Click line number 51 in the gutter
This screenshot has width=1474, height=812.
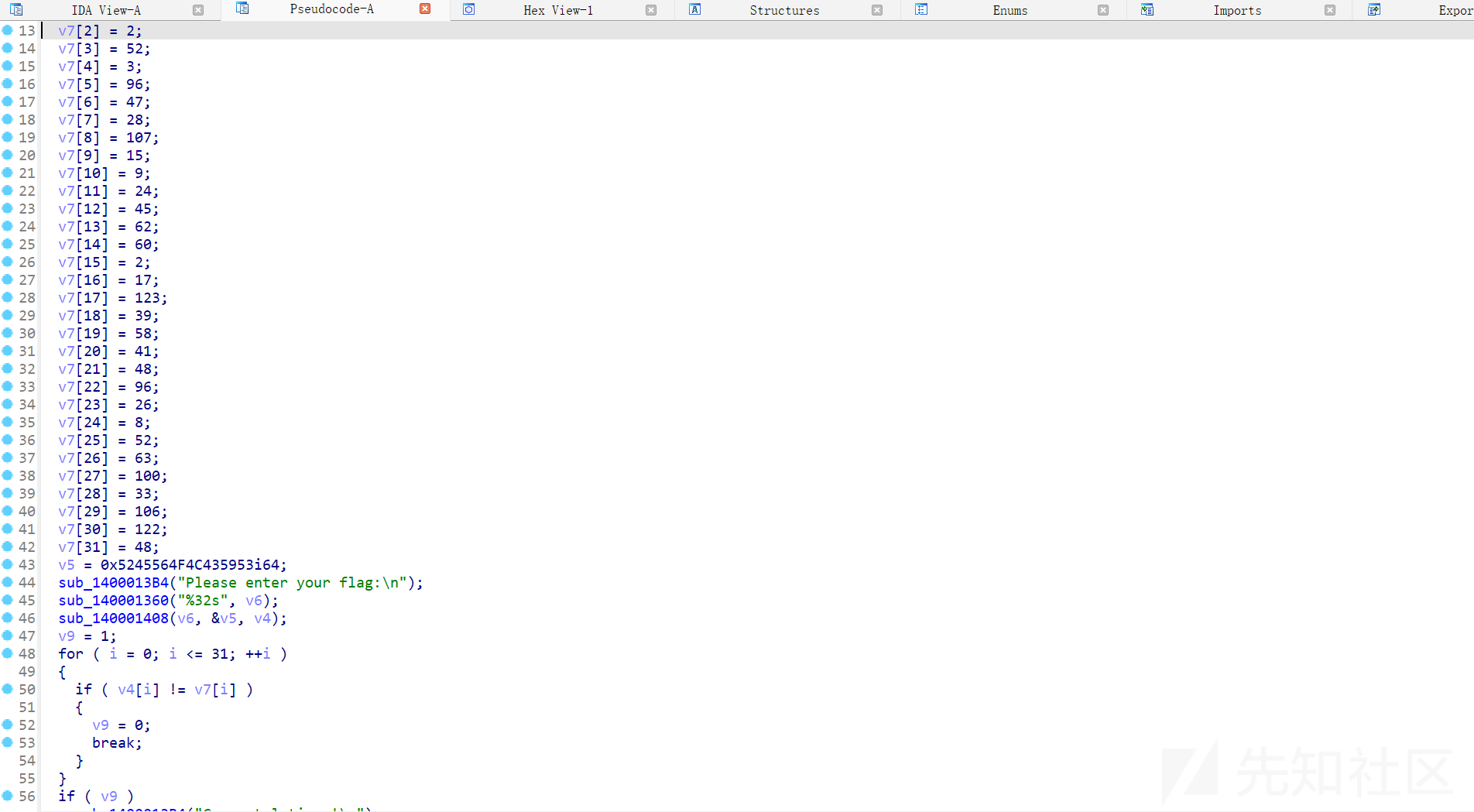[27, 707]
